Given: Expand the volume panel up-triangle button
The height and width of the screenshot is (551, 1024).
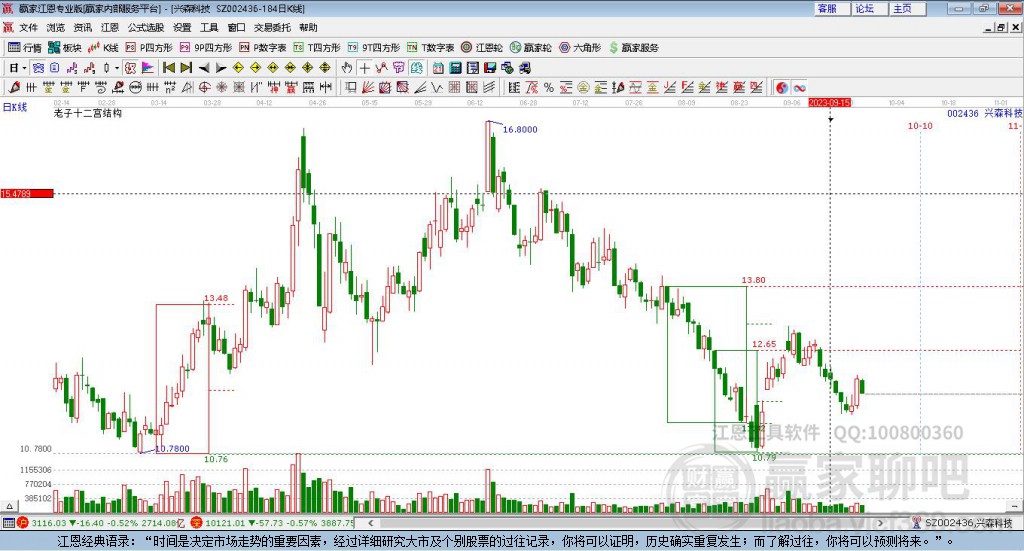Looking at the screenshot, I should [9, 506].
